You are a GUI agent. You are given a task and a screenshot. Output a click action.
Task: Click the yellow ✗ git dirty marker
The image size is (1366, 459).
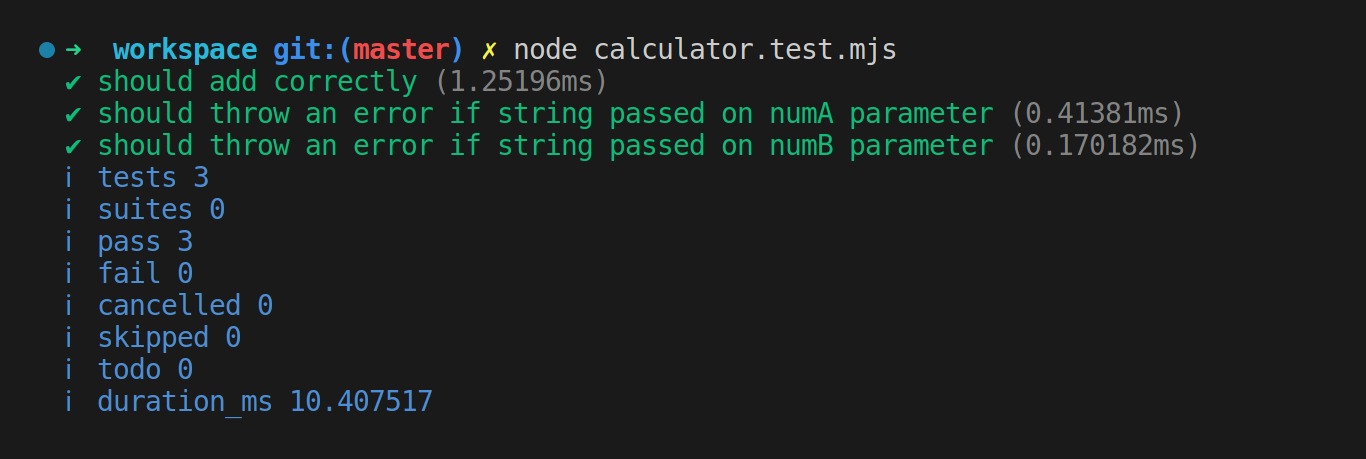489,49
